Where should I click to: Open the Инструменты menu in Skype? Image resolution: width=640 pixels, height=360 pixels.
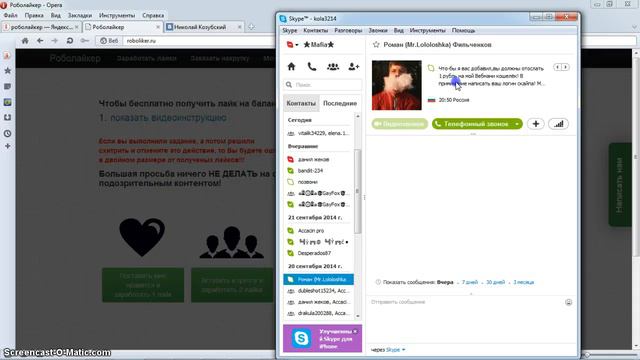point(428,31)
